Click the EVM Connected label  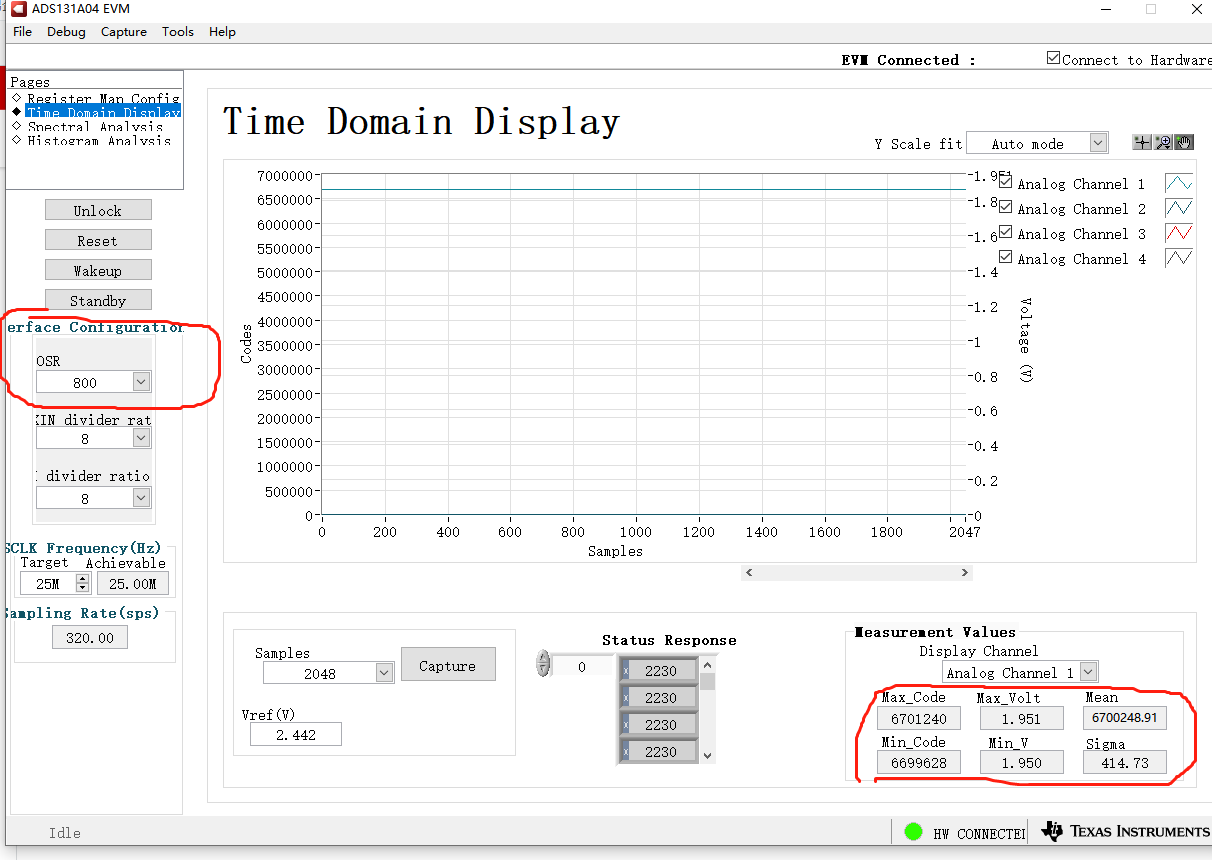click(x=908, y=60)
